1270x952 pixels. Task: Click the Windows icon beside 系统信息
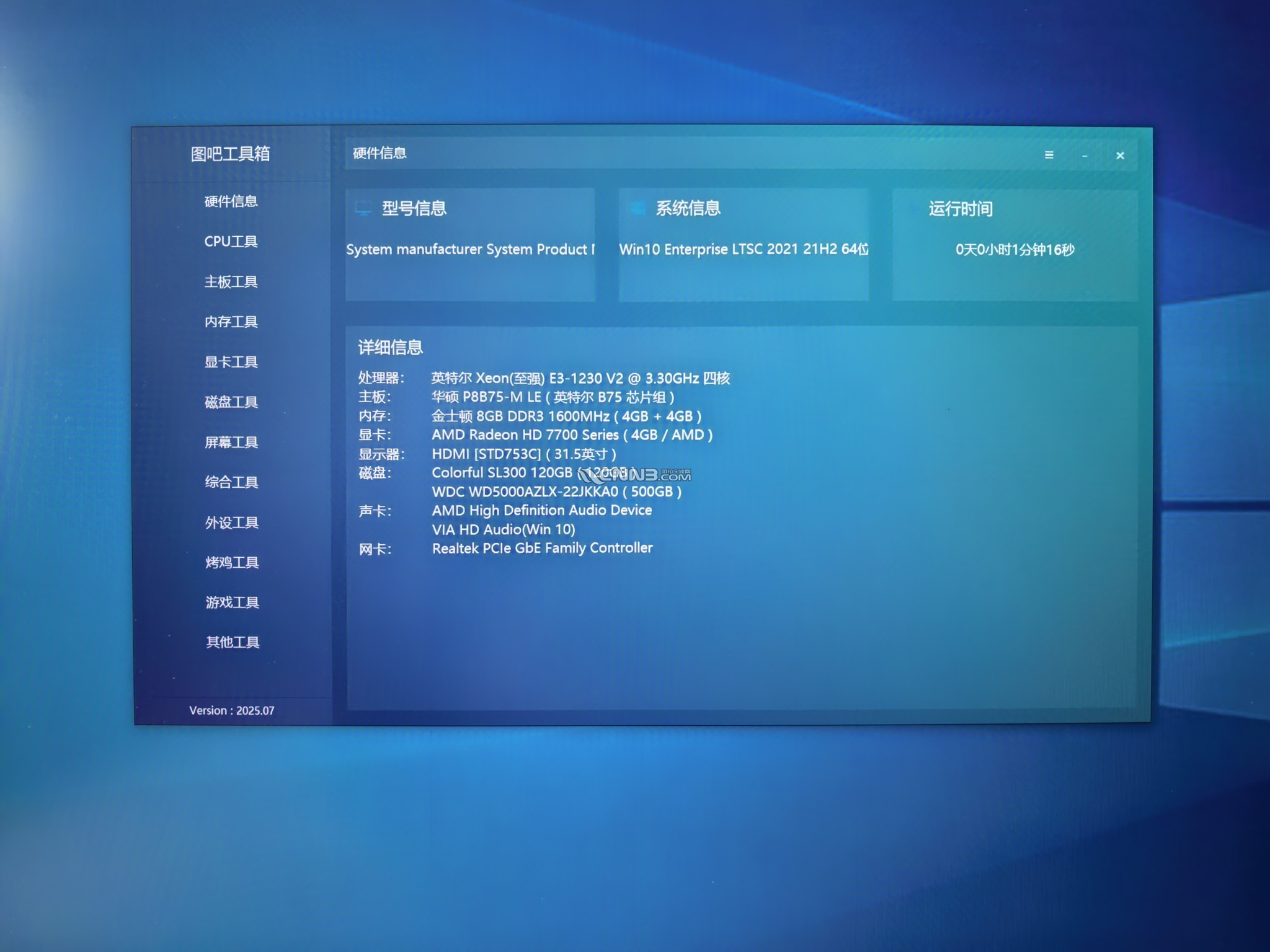pos(637,208)
